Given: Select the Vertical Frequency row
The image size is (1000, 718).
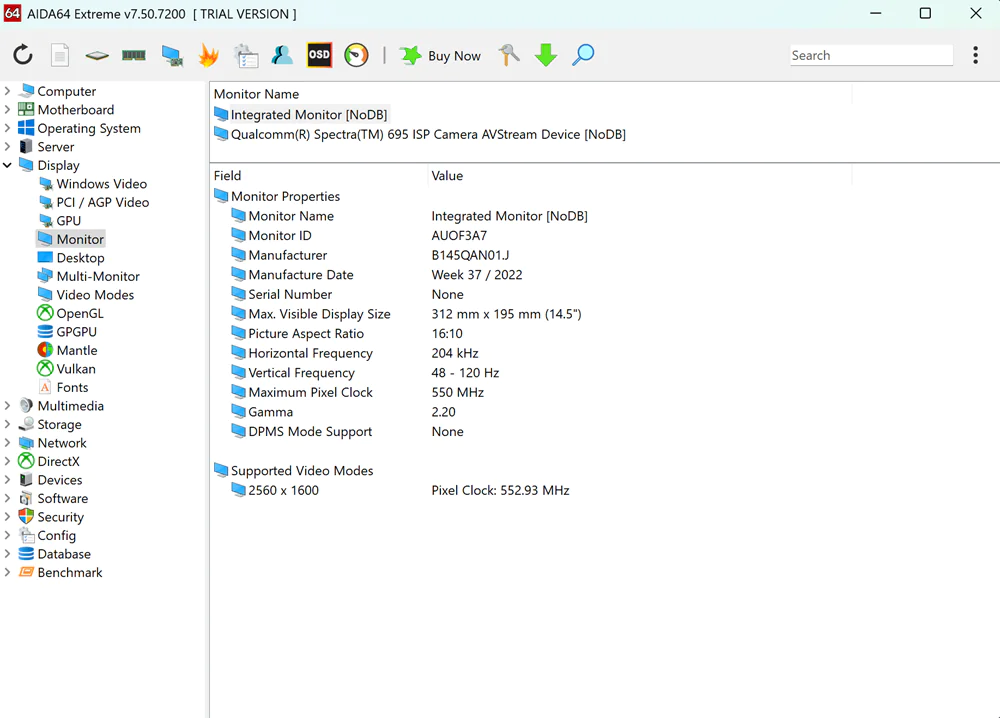Looking at the screenshot, I should point(365,373).
